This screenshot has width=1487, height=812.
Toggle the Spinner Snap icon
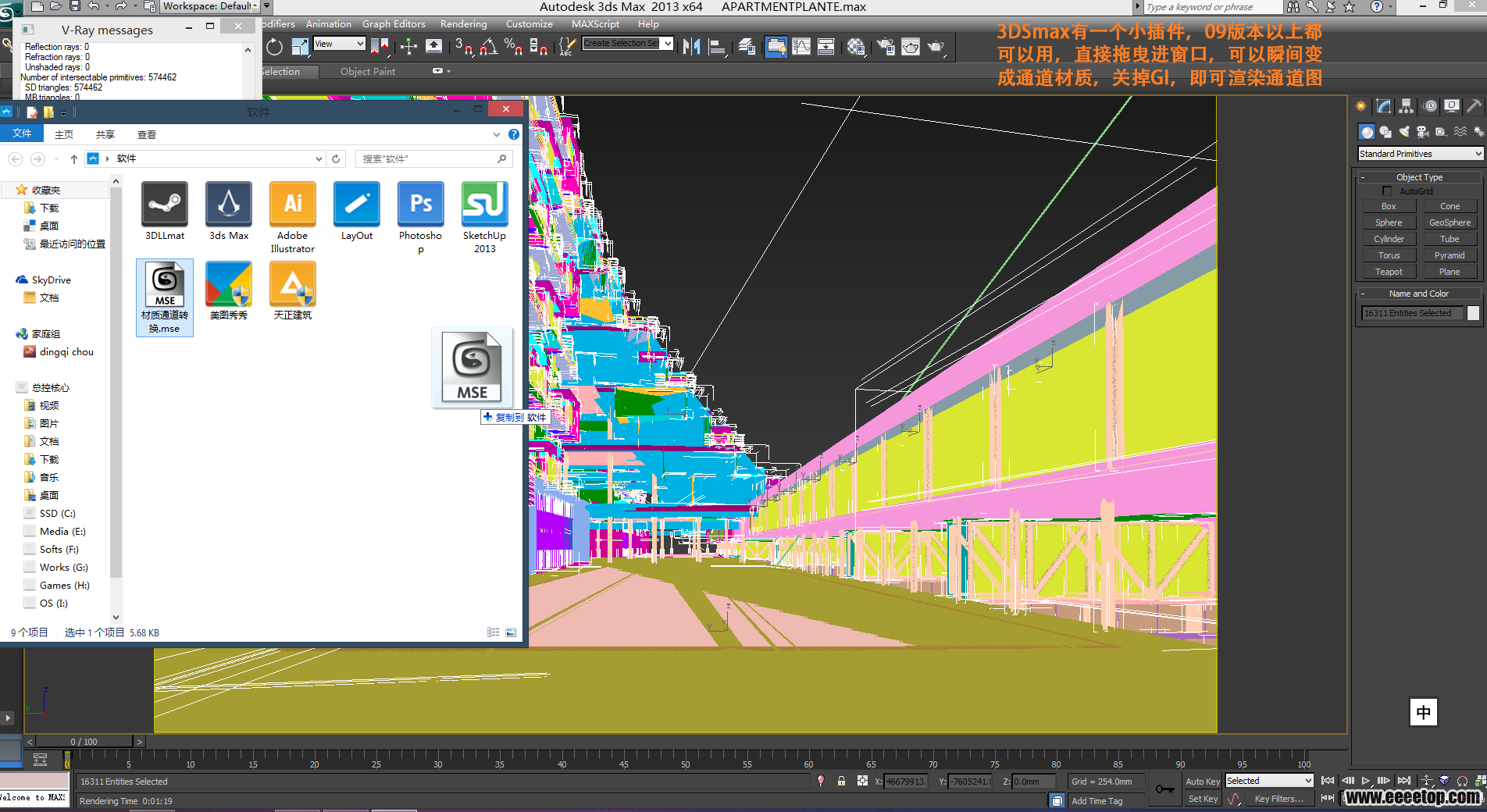pyautogui.click(x=538, y=47)
